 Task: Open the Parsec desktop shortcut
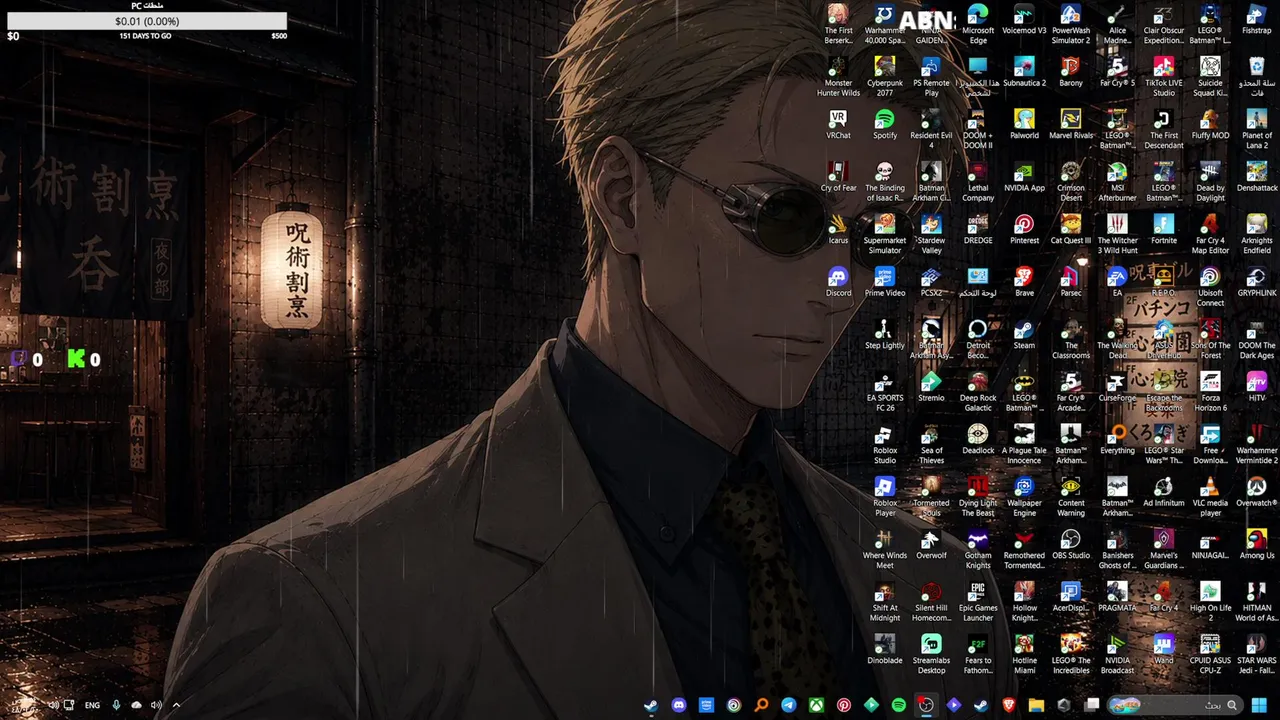click(x=1071, y=282)
